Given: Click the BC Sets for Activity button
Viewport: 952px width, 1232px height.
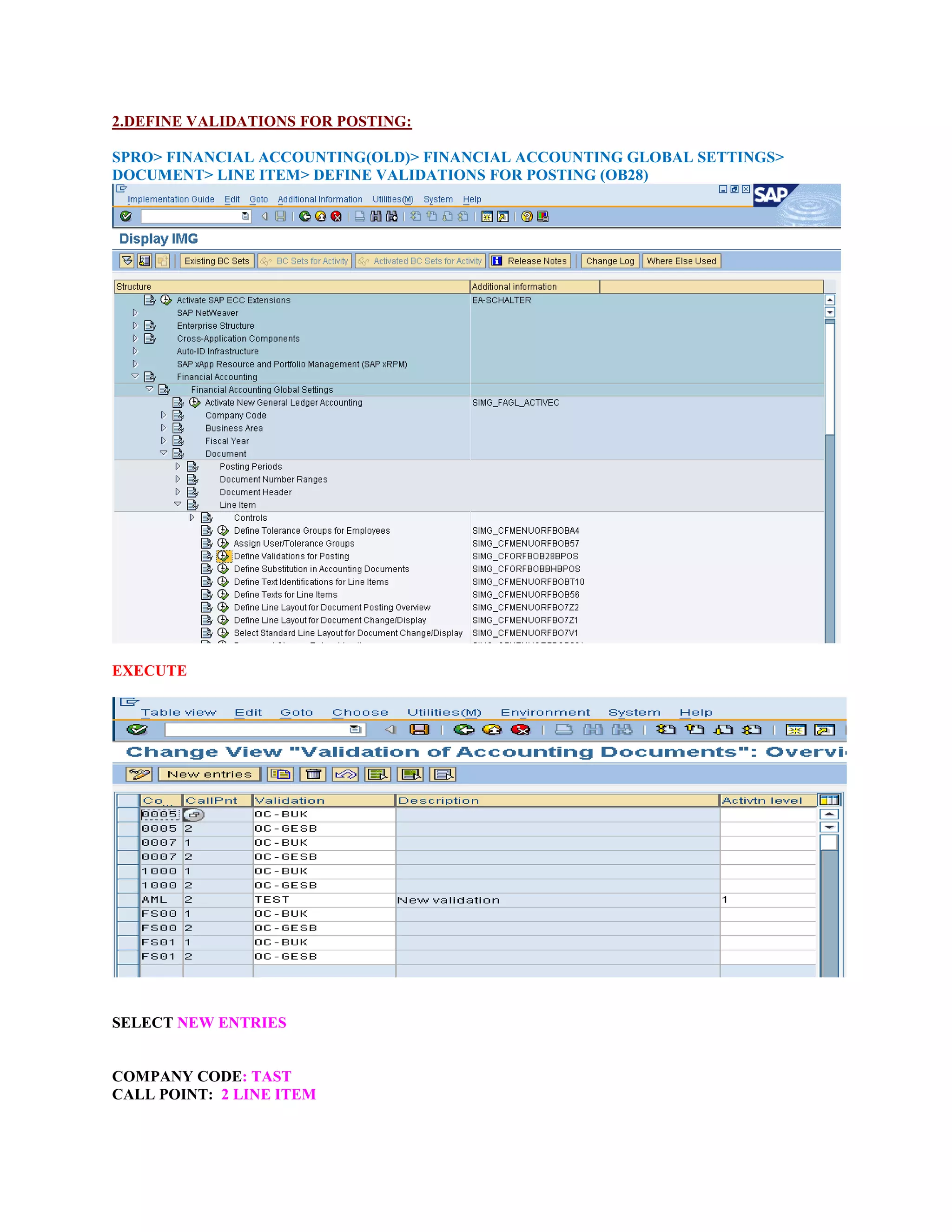Looking at the screenshot, I should (305, 261).
